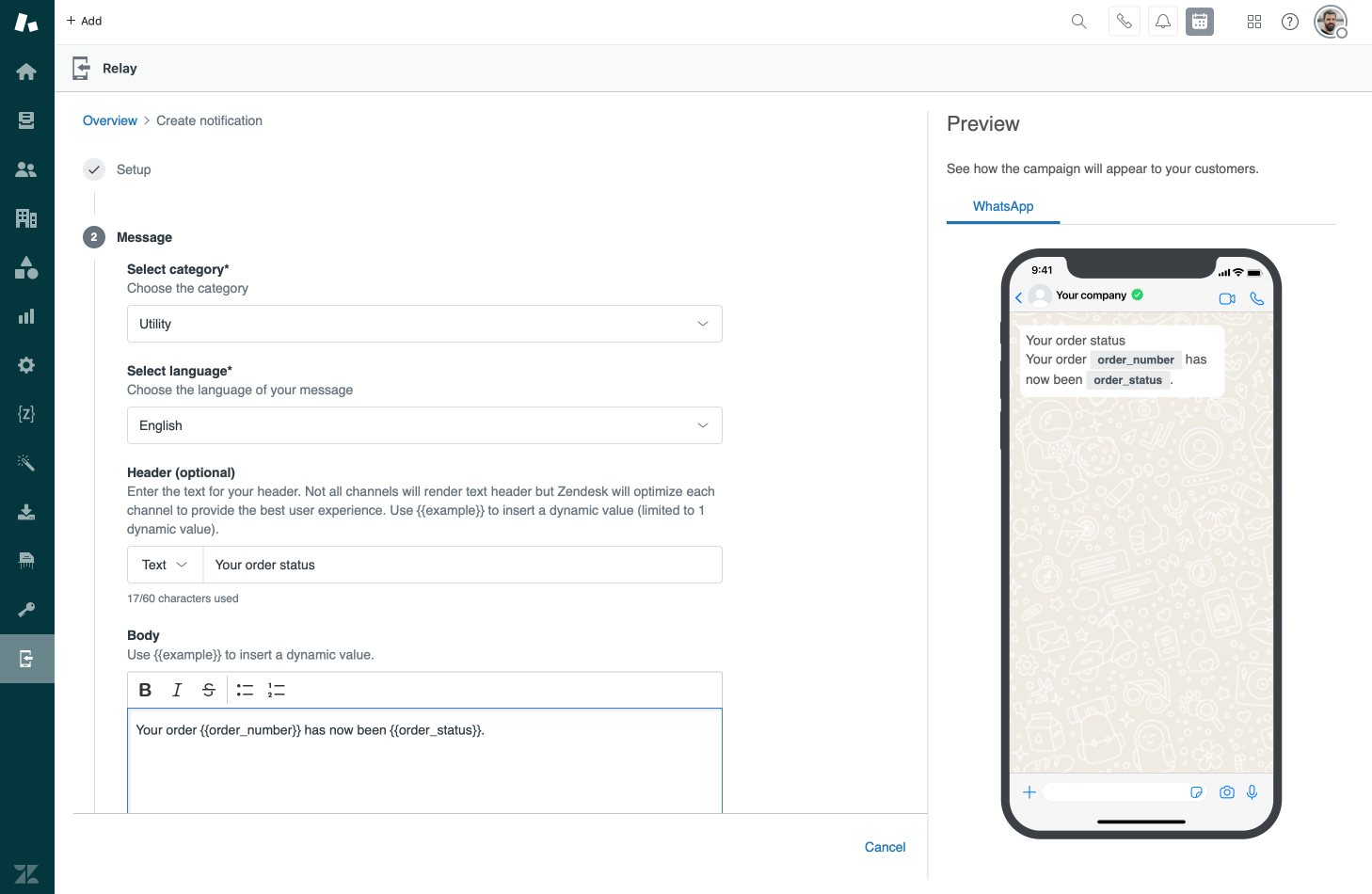The image size is (1372, 894).
Task: Open the Zendesk Support product logo
Action: pos(26,23)
